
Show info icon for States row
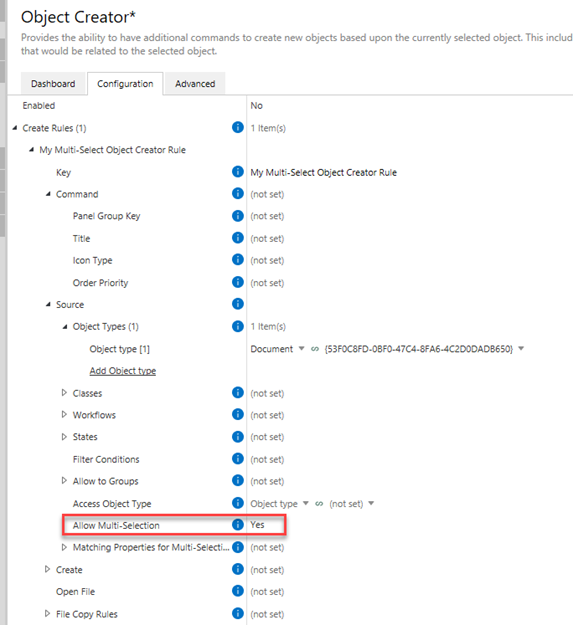point(237,436)
